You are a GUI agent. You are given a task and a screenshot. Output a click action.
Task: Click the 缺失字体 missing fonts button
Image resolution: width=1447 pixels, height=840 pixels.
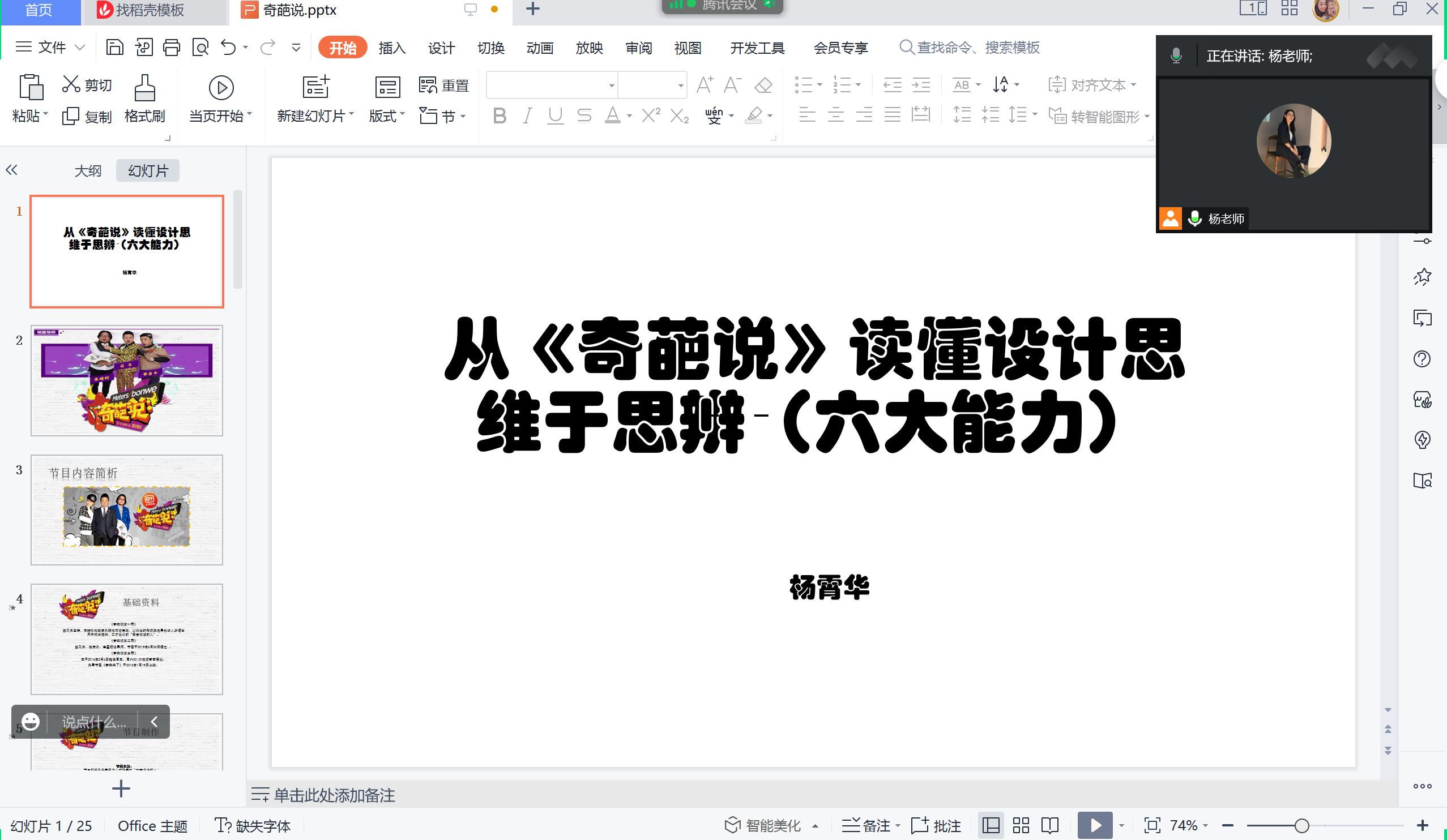coord(253,826)
